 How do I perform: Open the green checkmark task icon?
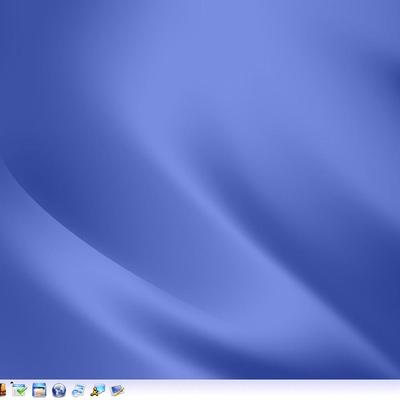tap(20, 389)
